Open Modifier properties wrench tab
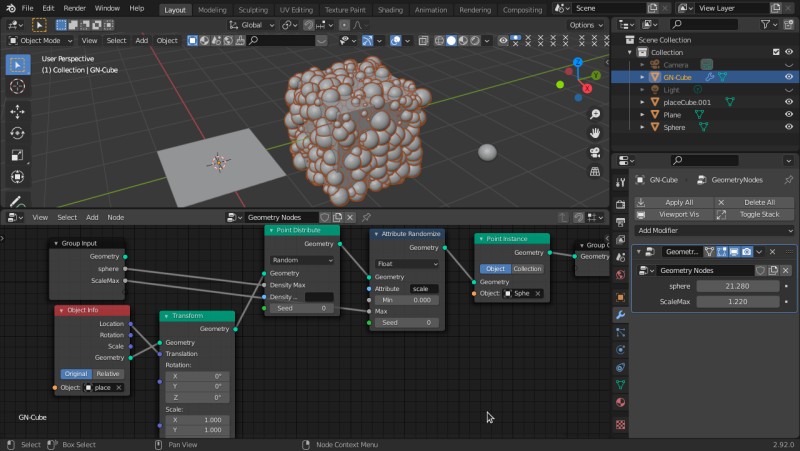This screenshot has width=800, height=451. [620, 315]
